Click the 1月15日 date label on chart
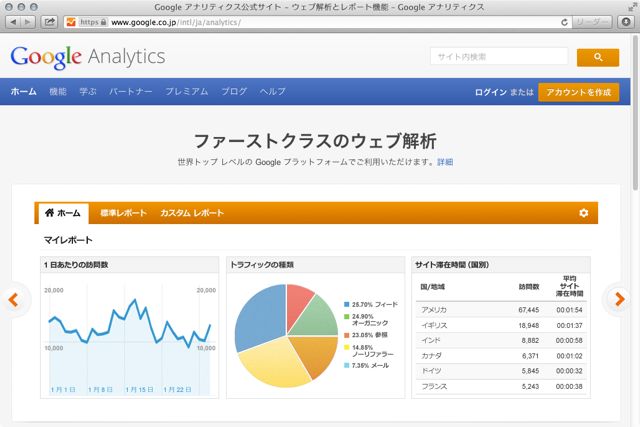This screenshot has height=427, width=640. click(x=139, y=390)
